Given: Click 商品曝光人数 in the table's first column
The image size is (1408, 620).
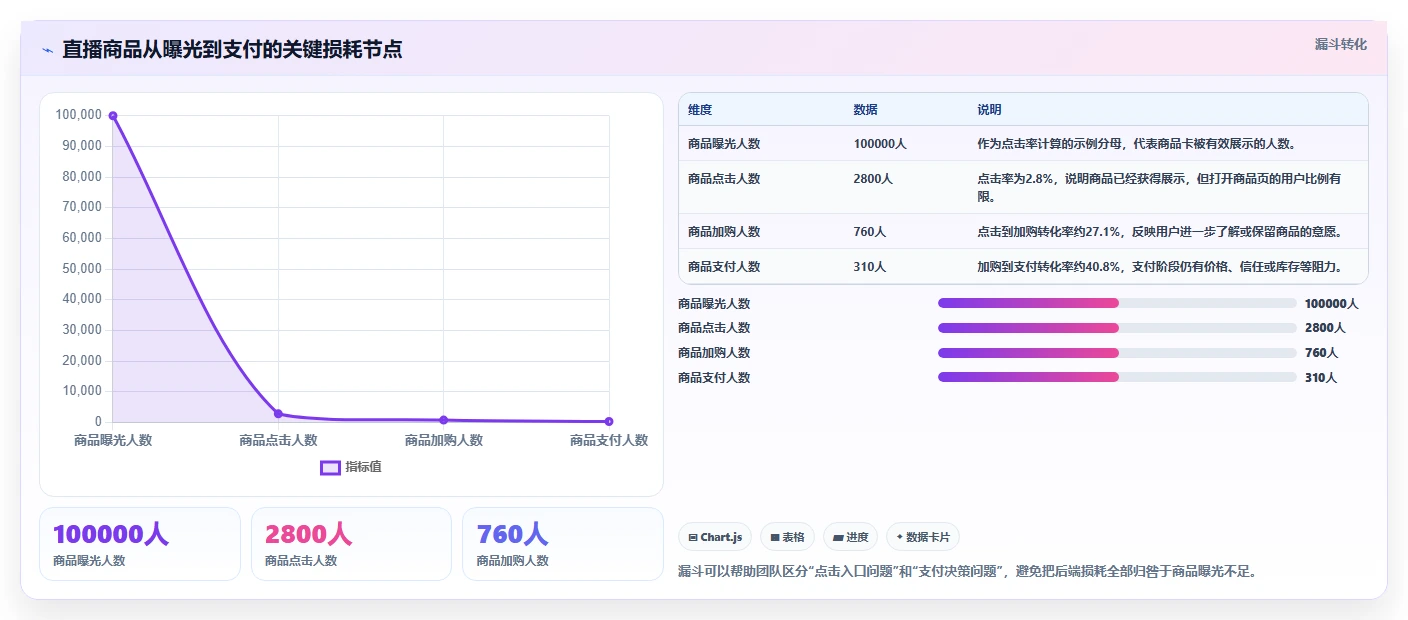Looking at the screenshot, I should (x=724, y=144).
